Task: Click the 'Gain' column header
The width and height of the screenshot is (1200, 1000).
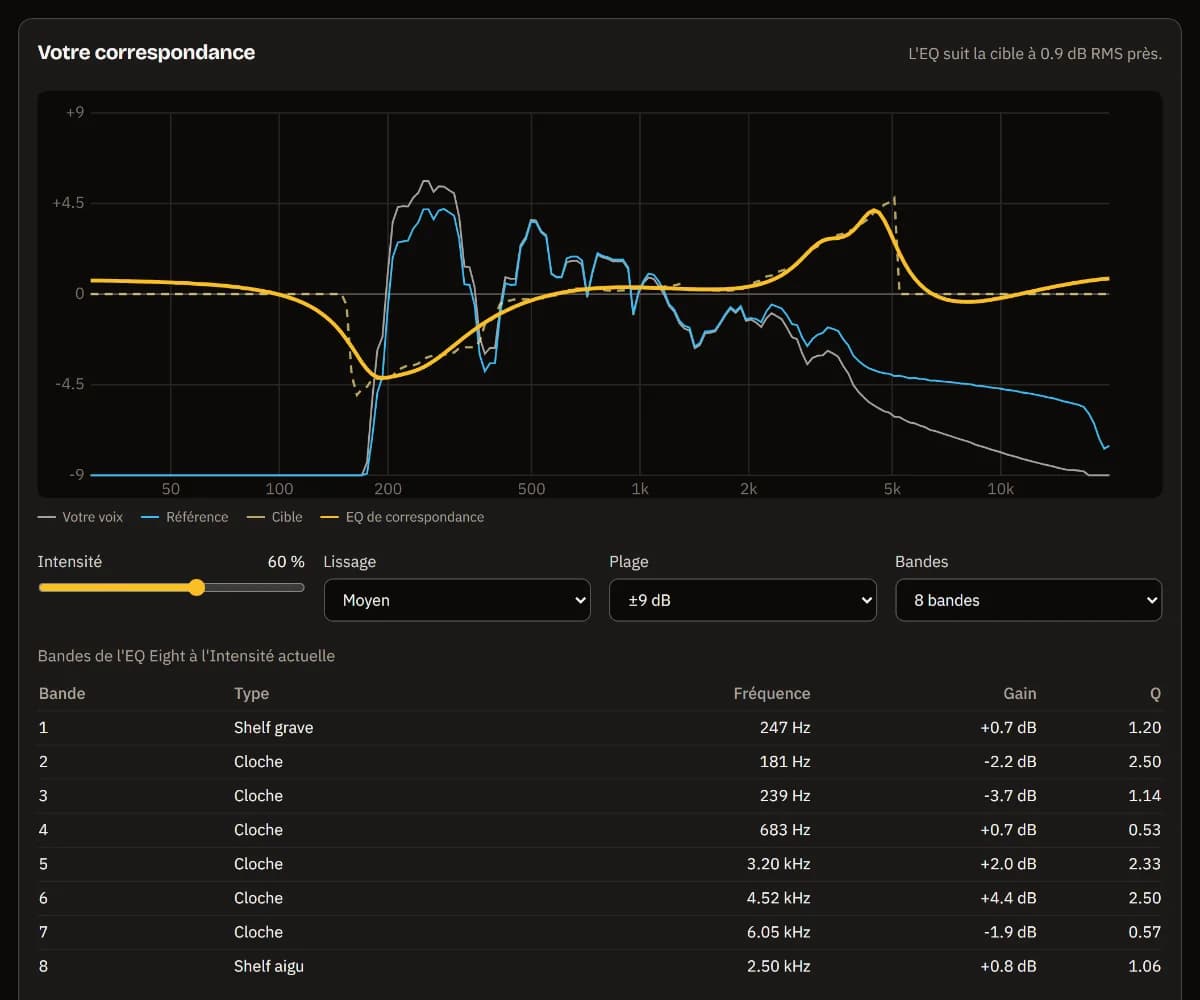Action: [1020, 693]
